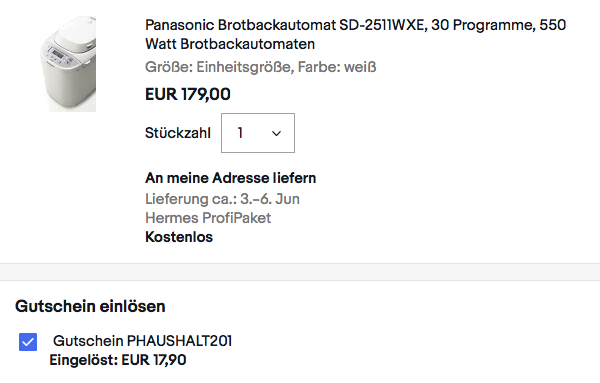This screenshot has height=383, width=600.
Task: Click the EUR 179,00 price text
Action: click(x=188, y=94)
